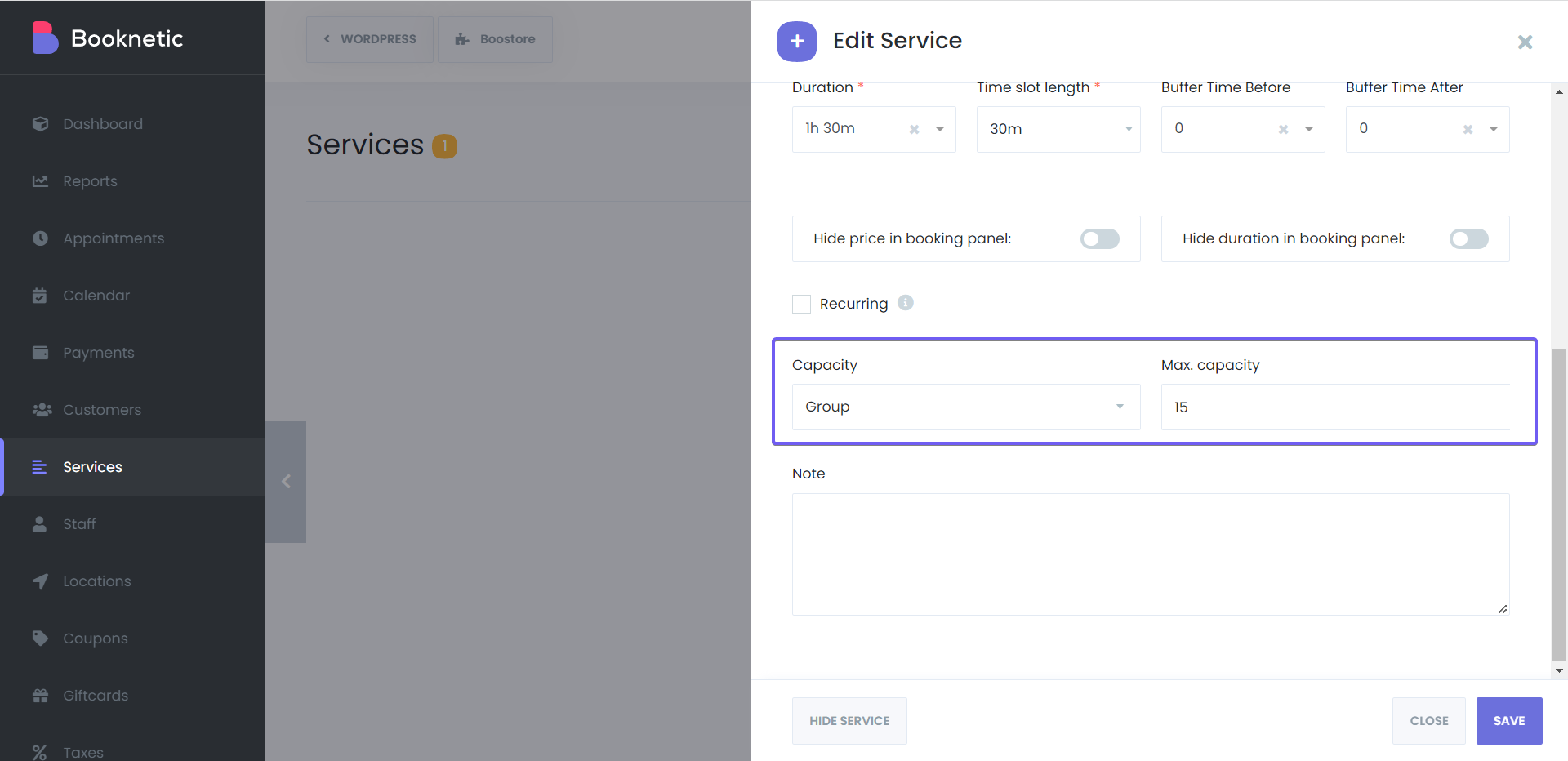Viewport: 1568px width, 761px height.
Task: Open Giftcards menu item
Action: click(x=132, y=696)
